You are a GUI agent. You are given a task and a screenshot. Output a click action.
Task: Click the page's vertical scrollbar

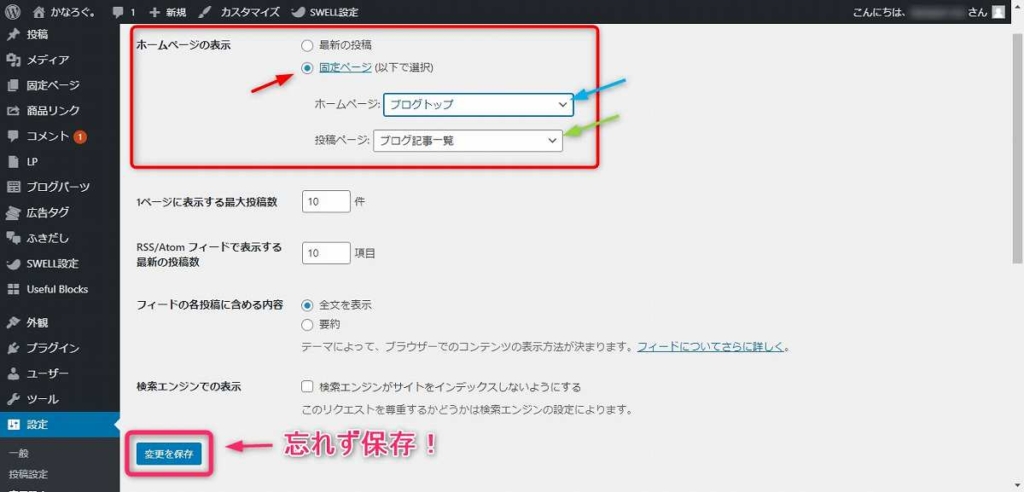[1017, 150]
